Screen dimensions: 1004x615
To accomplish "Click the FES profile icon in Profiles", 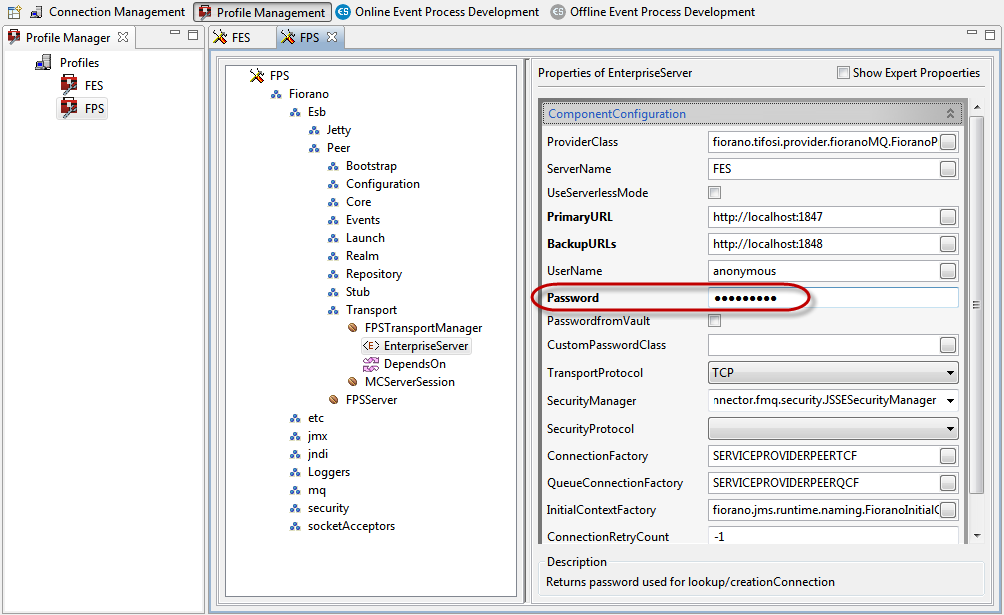I will coord(69,86).
